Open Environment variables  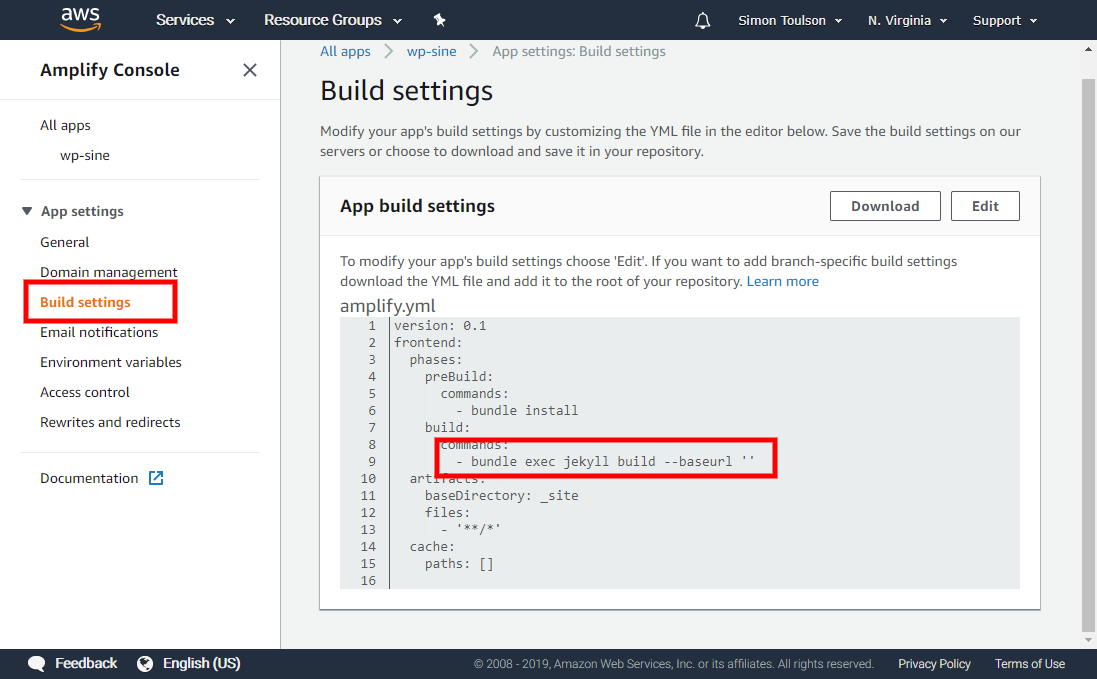111,362
